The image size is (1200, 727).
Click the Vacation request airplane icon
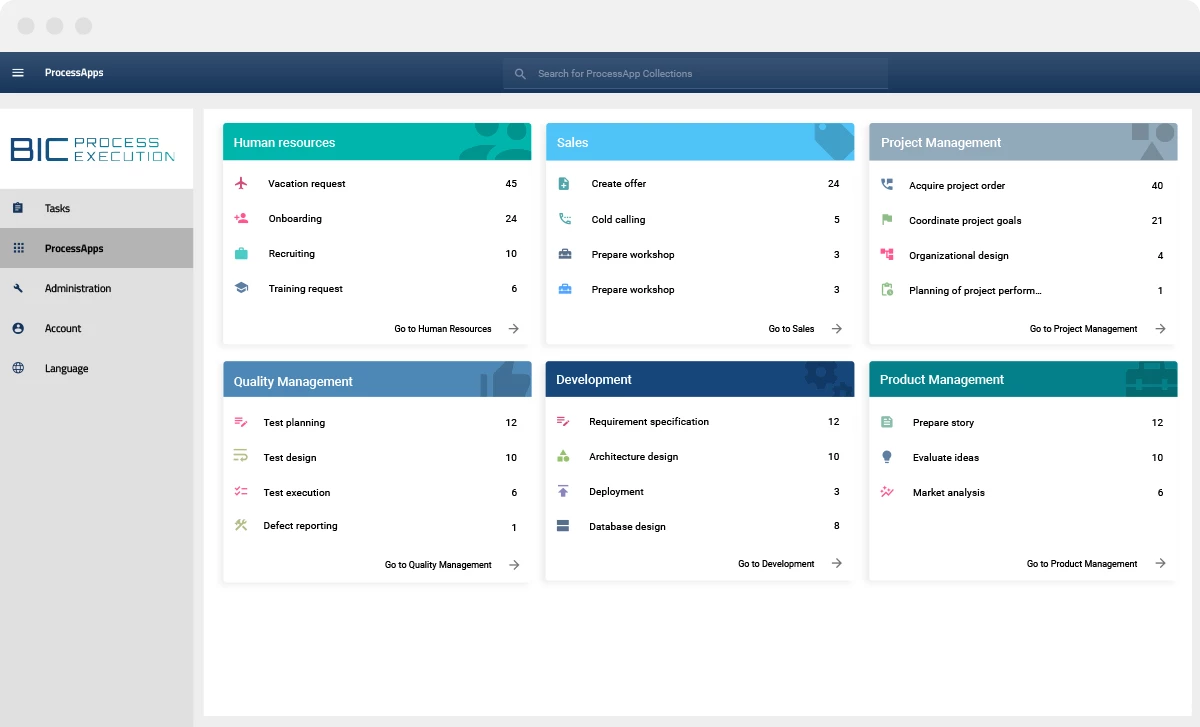click(241, 184)
